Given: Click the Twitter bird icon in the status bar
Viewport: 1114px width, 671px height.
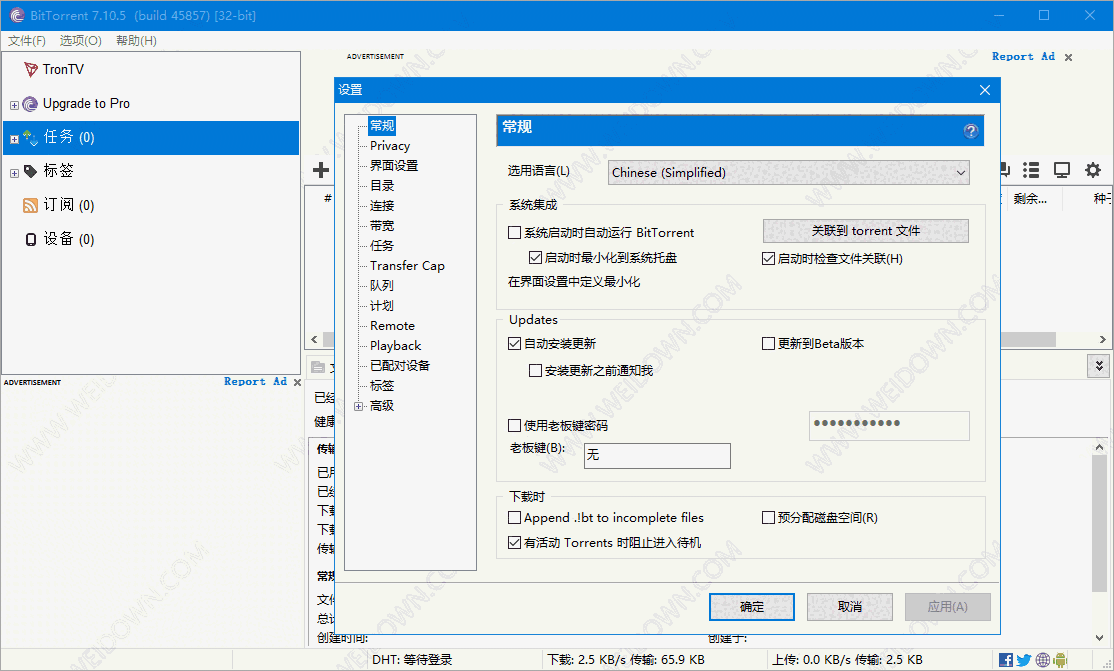Looking at the screenshot, I should click(x=1023, y=660).
